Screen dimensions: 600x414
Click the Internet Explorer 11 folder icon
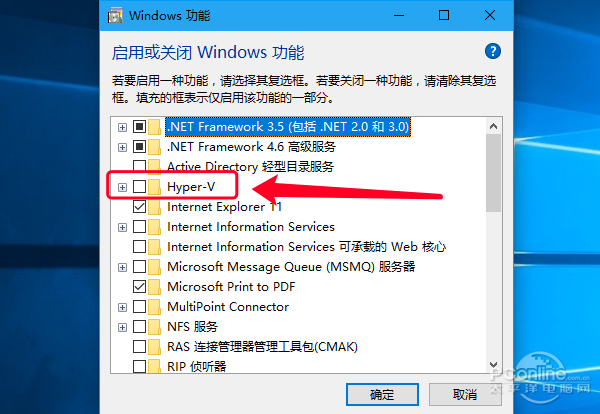pos(154,207)
